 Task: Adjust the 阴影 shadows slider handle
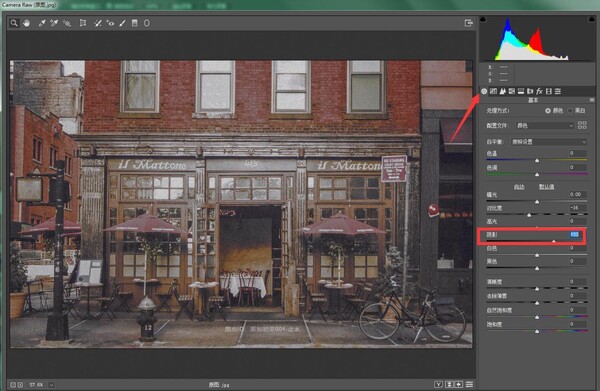(x=553, y=241)
